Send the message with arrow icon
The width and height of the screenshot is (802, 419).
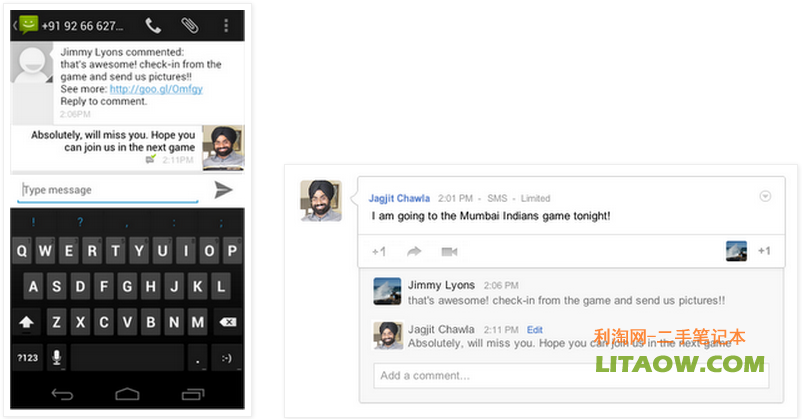pos(223,190)
